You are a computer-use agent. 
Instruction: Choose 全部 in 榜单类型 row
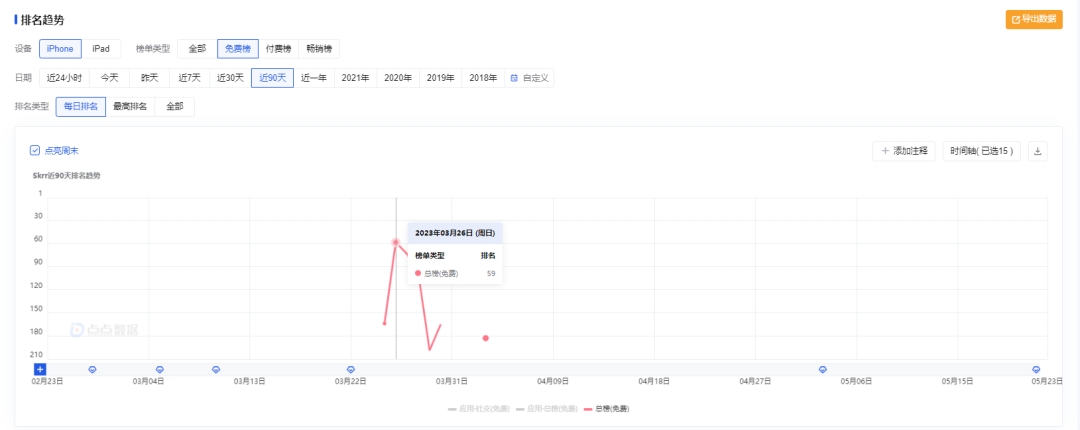197,49
